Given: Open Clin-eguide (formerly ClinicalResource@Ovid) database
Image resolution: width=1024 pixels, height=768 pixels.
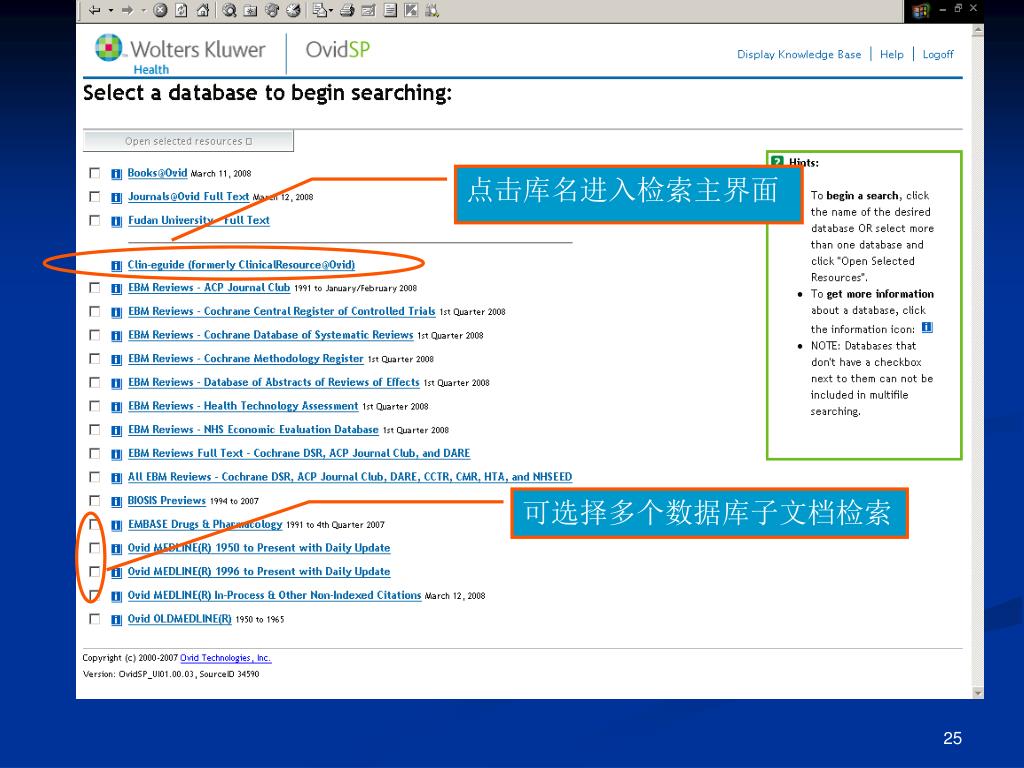Looking at the screenshot, I should point(241,264).
